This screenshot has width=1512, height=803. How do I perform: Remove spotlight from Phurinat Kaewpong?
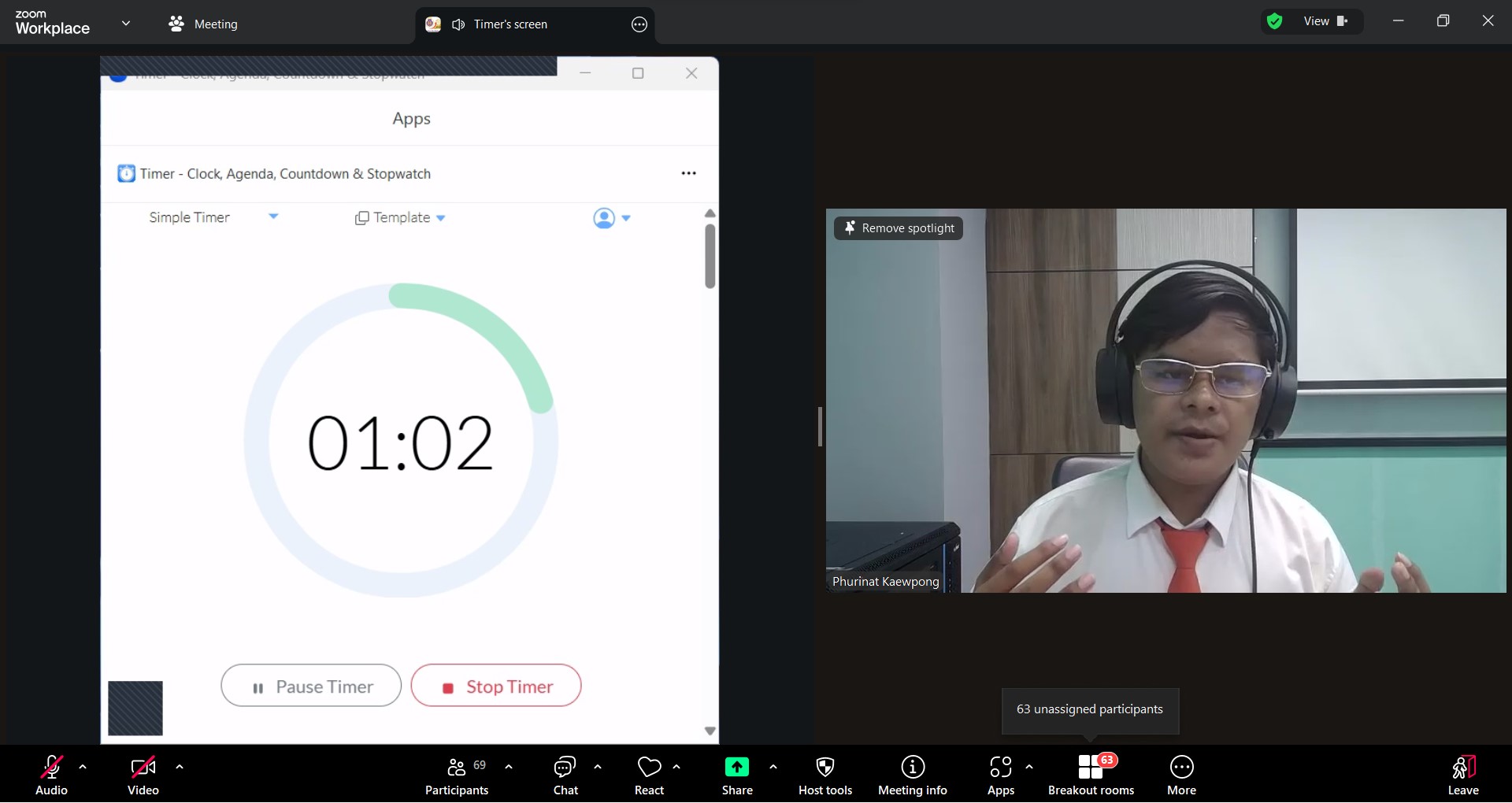(899, 228)
